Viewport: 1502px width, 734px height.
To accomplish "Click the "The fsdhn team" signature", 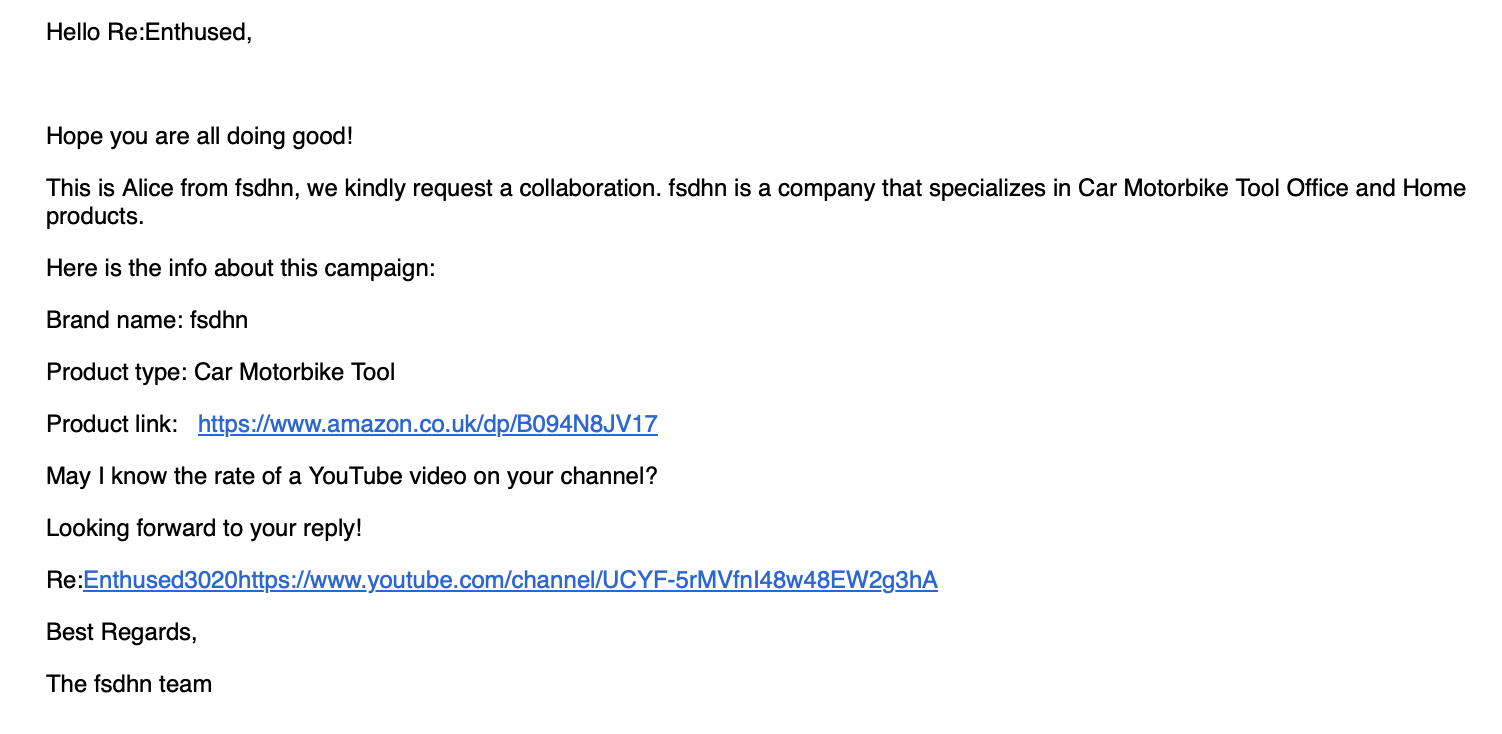I will [129, 684].
